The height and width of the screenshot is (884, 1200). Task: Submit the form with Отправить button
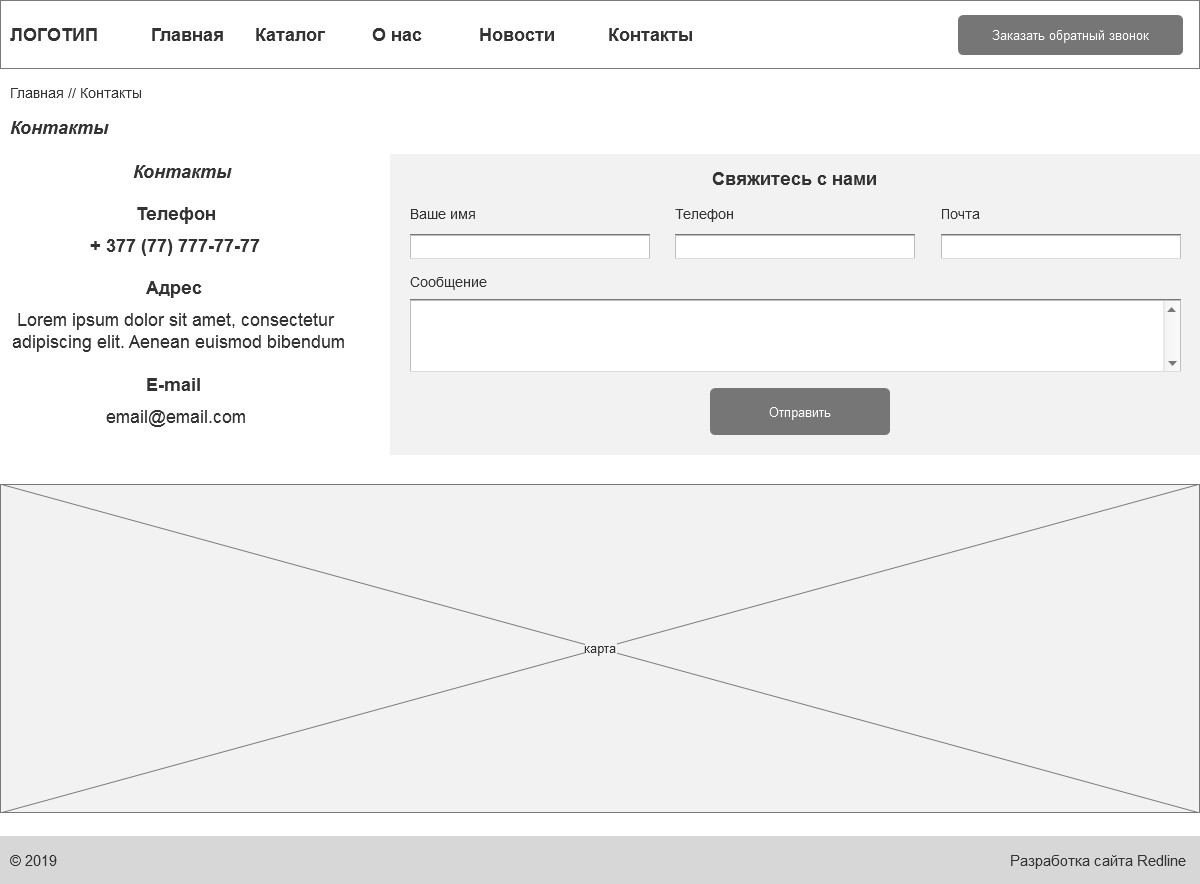[x=800, y=412]
